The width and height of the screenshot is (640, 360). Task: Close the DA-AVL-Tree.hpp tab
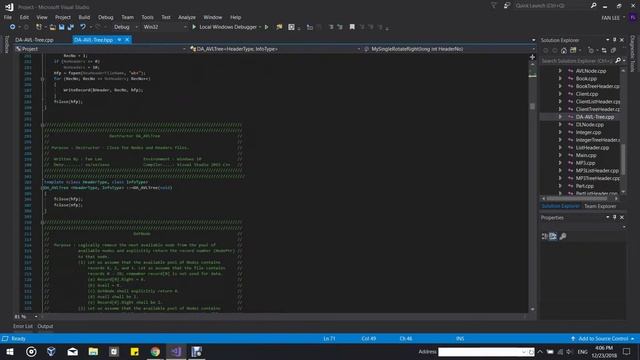point(127,40)
